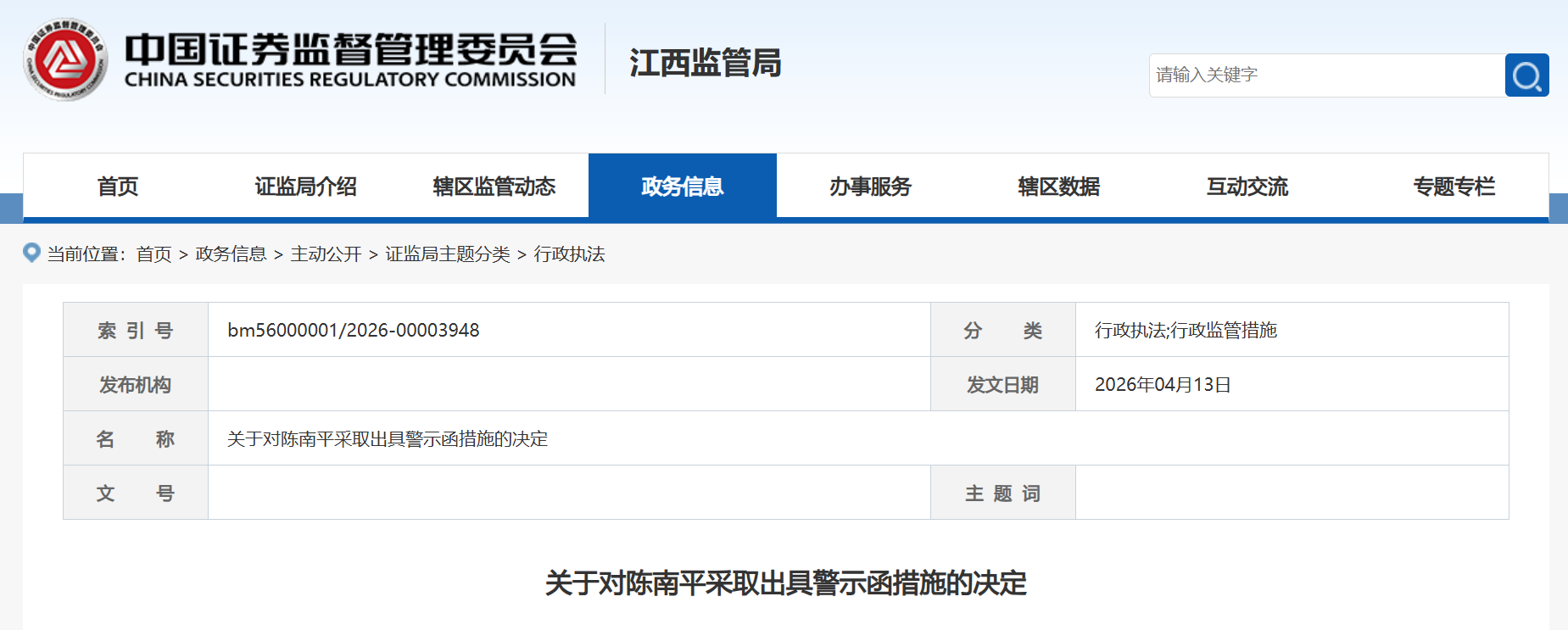1568x630 pixels.
Task: Go to 办事服务 in navigation bar
Action: pyautogui.click(x=870, y=187)
